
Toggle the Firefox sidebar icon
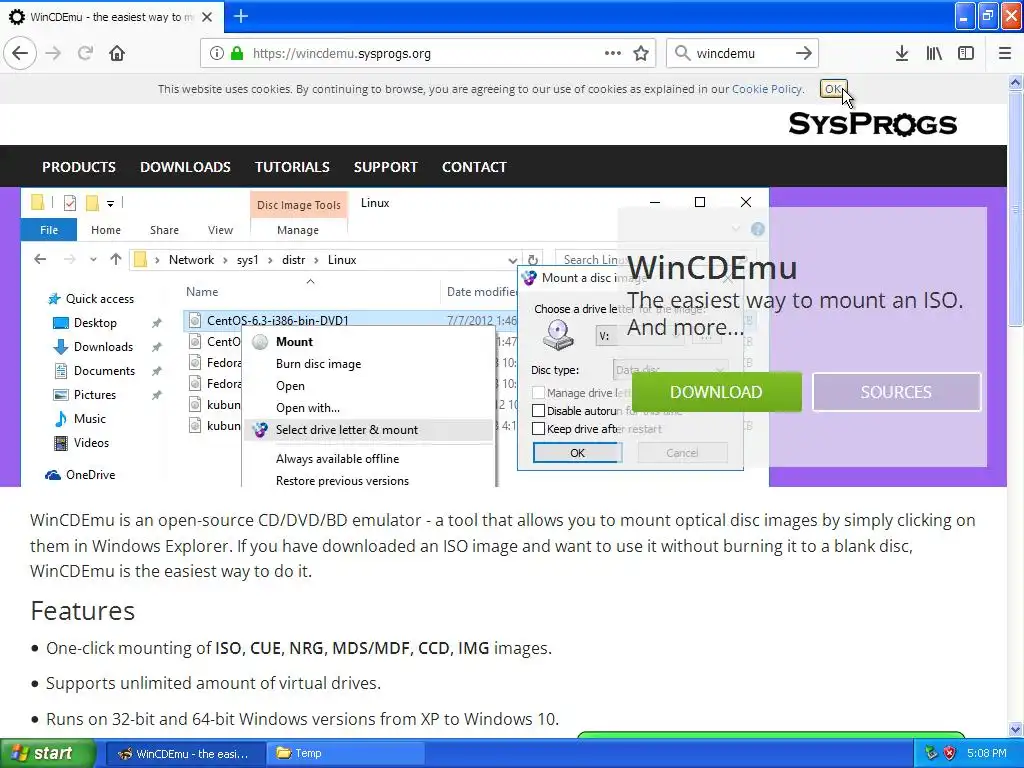coord(966,53)
